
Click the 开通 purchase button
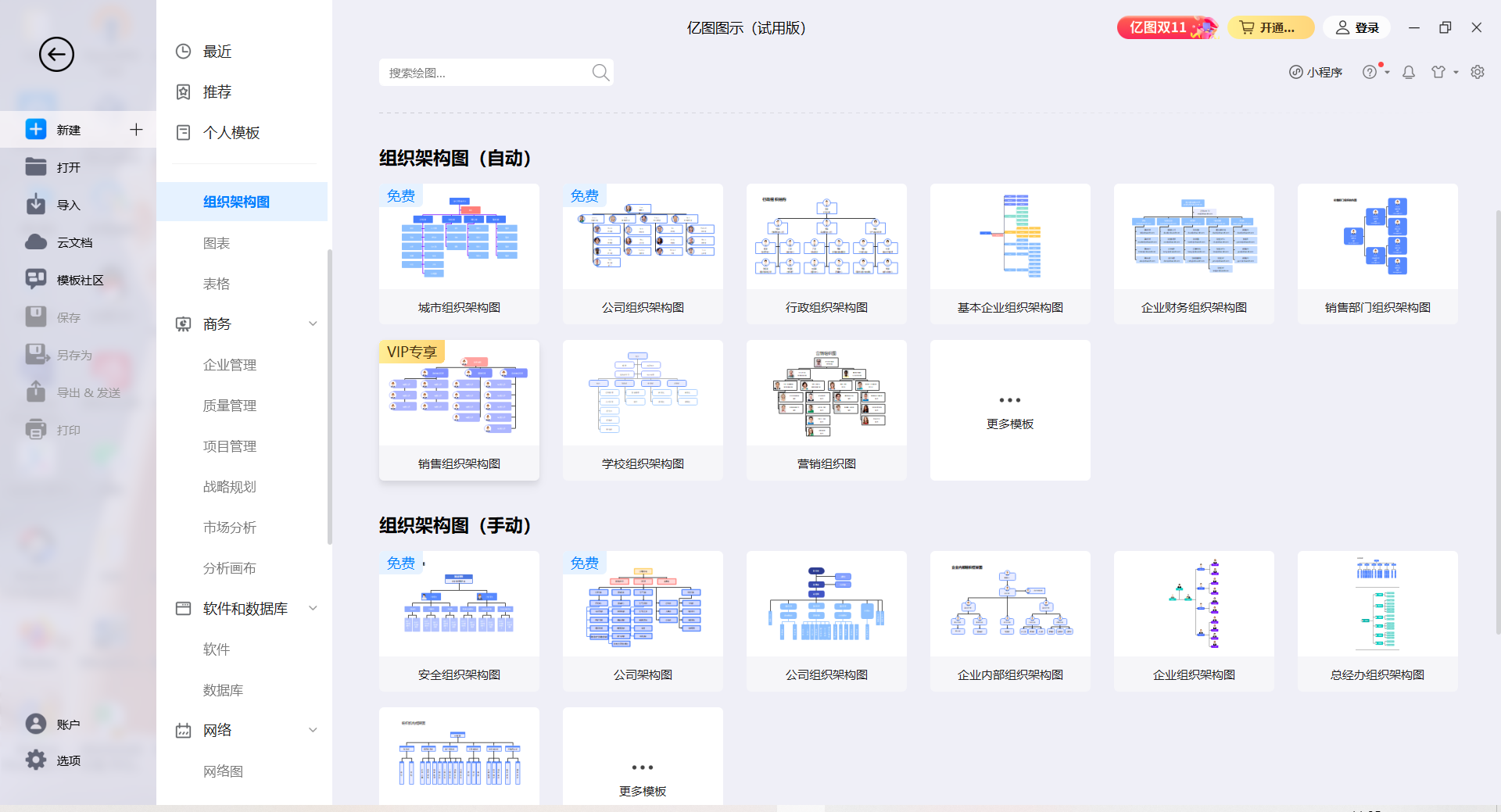point(1270,27)
